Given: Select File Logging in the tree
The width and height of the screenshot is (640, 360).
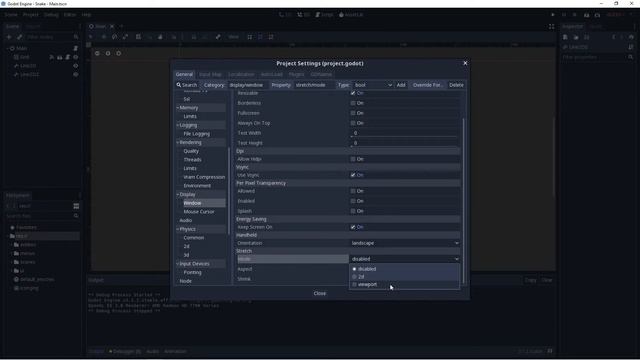Looking at the screenshot, I should [196, 134].
